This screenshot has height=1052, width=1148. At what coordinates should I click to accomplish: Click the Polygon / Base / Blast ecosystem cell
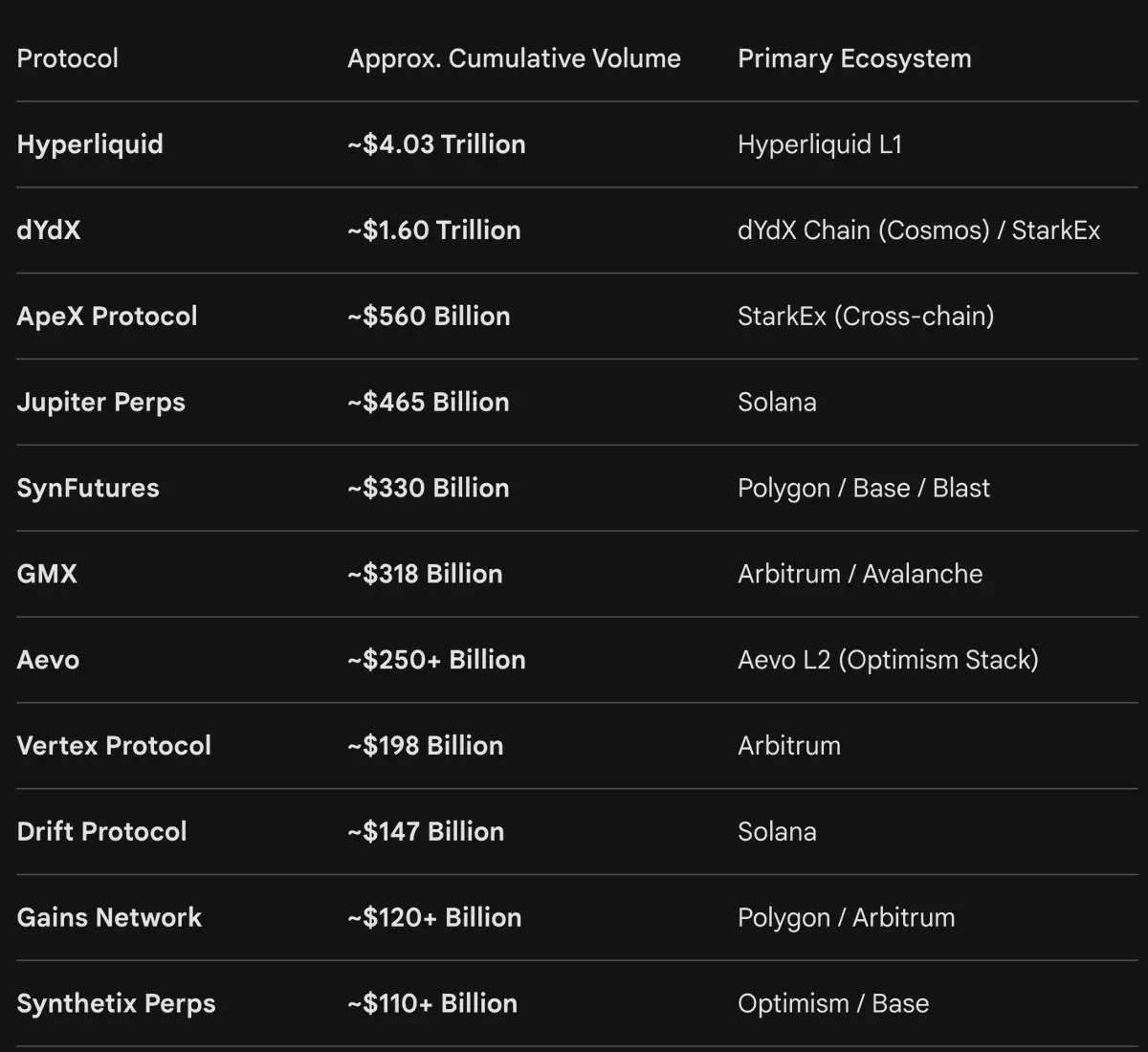coord(863,488)
